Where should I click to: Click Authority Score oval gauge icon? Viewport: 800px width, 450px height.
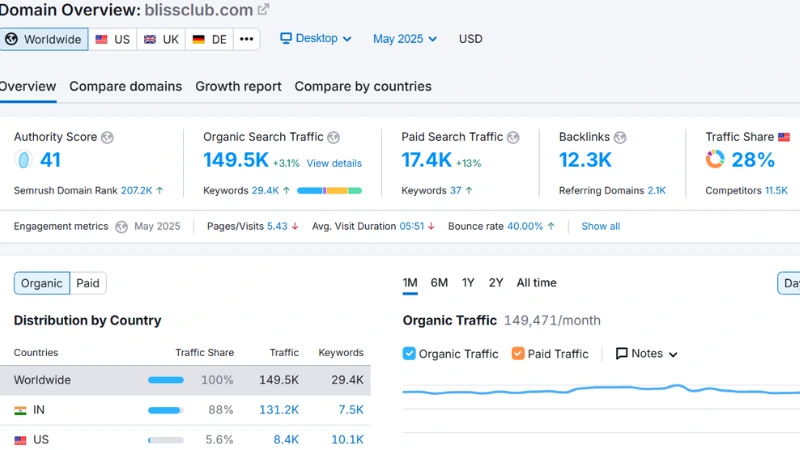point(23,160)
